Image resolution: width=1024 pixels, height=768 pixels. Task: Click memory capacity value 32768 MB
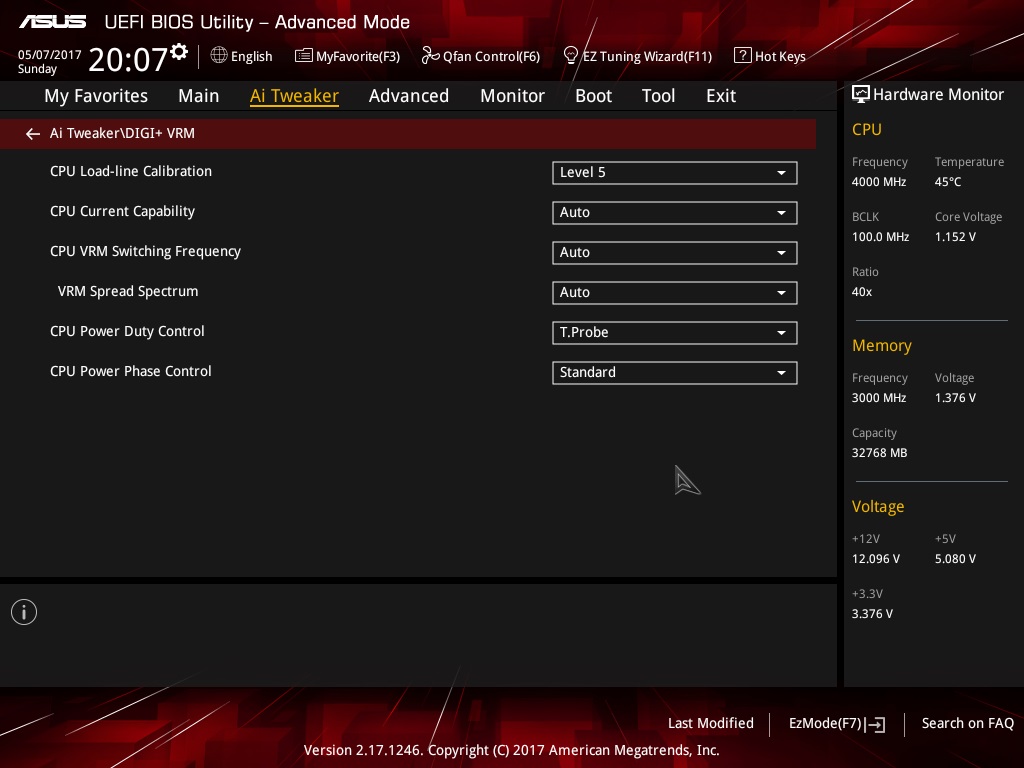point(879,453)
